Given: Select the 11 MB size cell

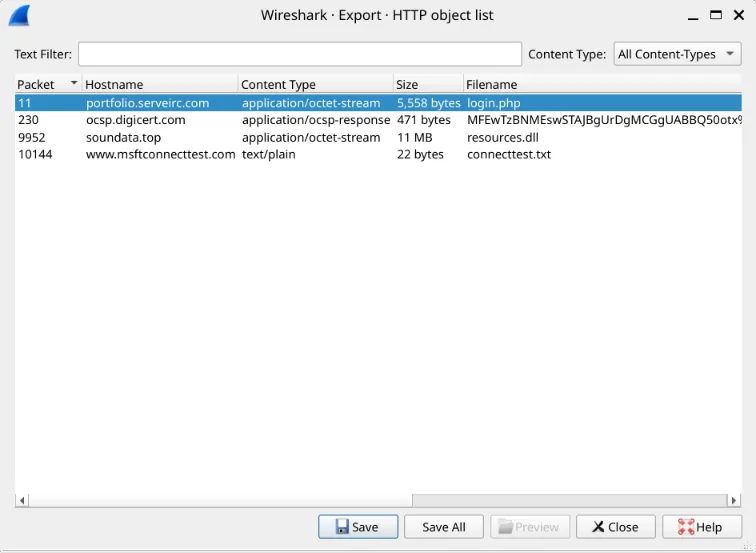Looking at the screenshot, I should coord(415,137).
